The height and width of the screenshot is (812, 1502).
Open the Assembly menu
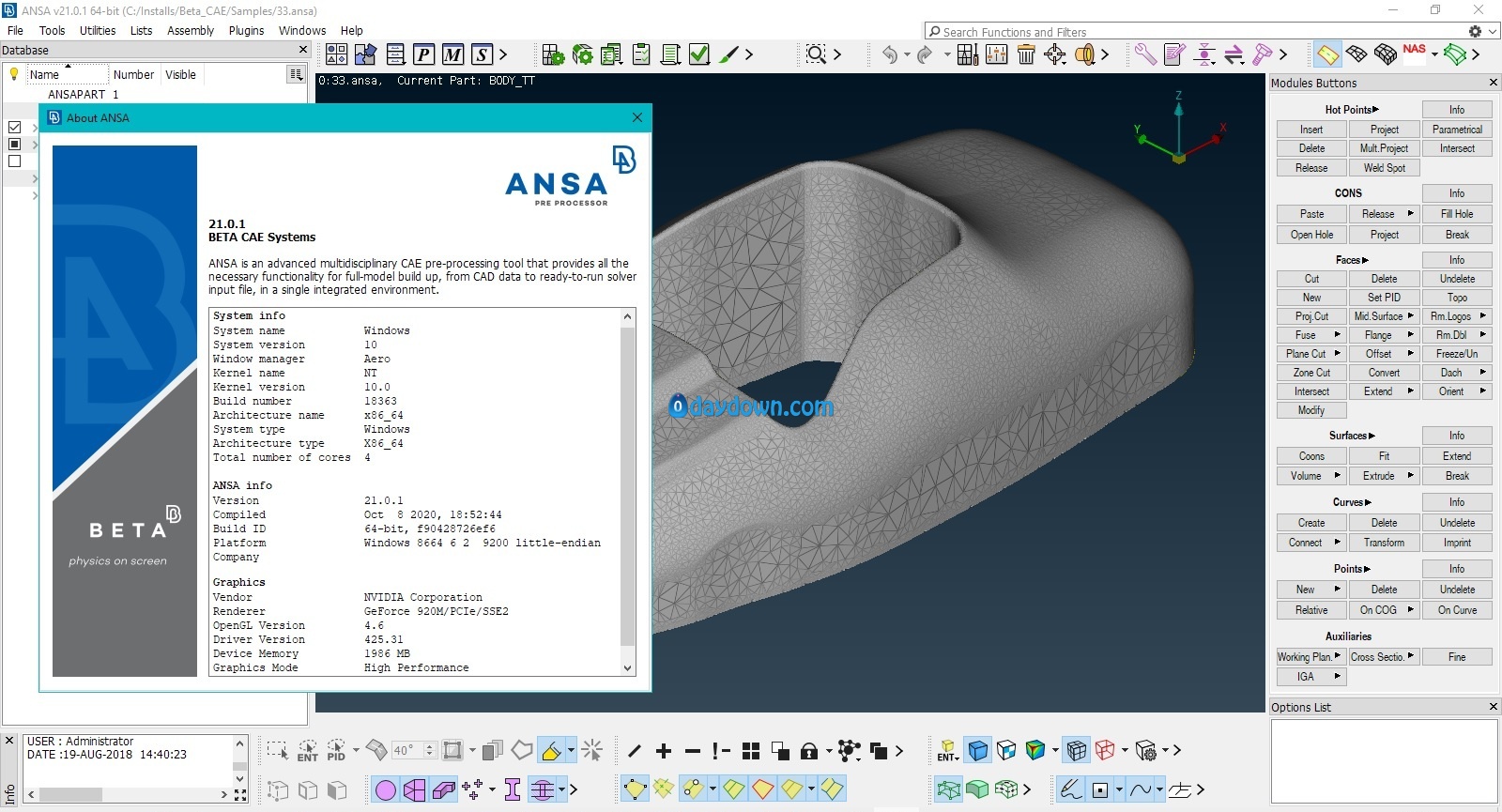point(191,30)
